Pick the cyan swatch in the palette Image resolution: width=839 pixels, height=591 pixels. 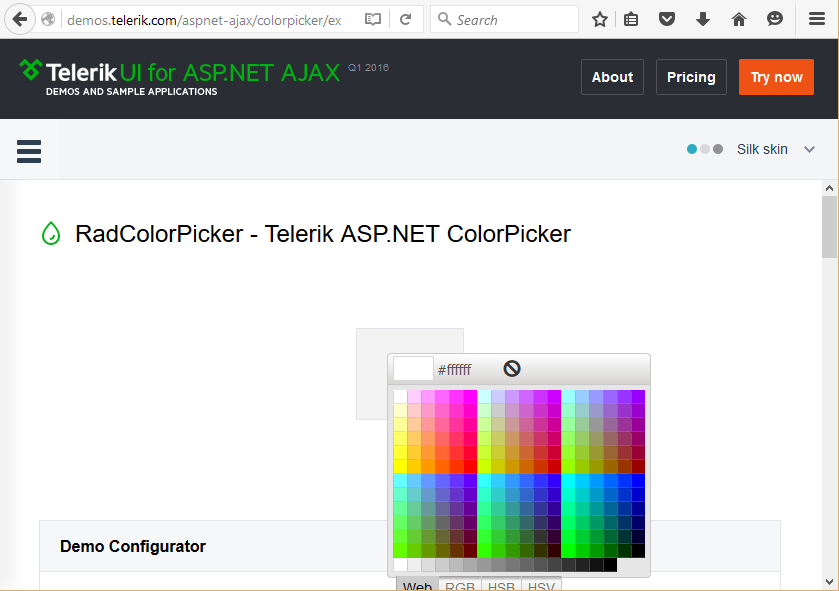[x=568, y=480]
